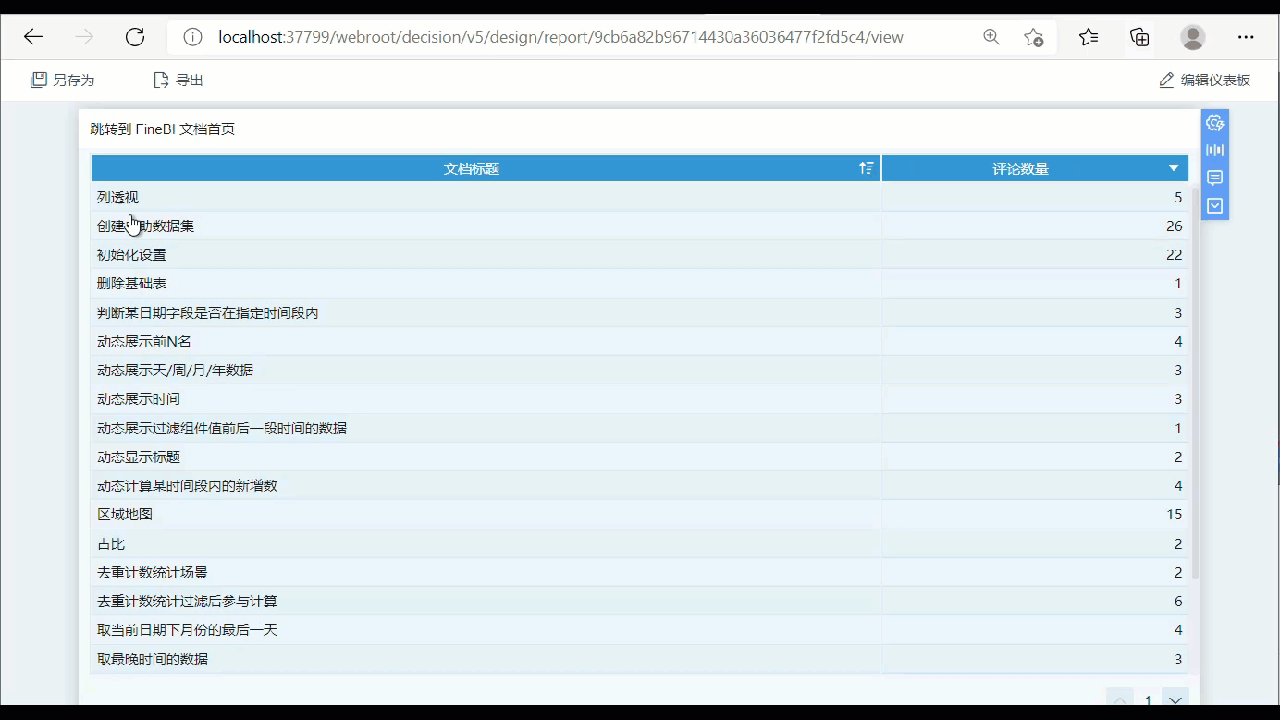Select the 区域地图 row
The image size is (1280, 720).
pos(639,514)
